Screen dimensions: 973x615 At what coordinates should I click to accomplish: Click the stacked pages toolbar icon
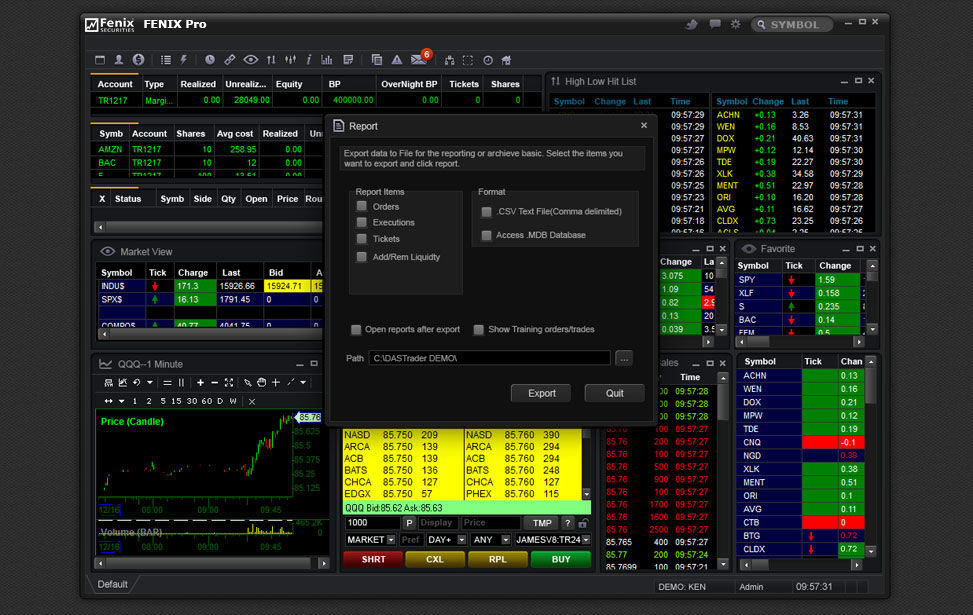(x=377, y=60)
